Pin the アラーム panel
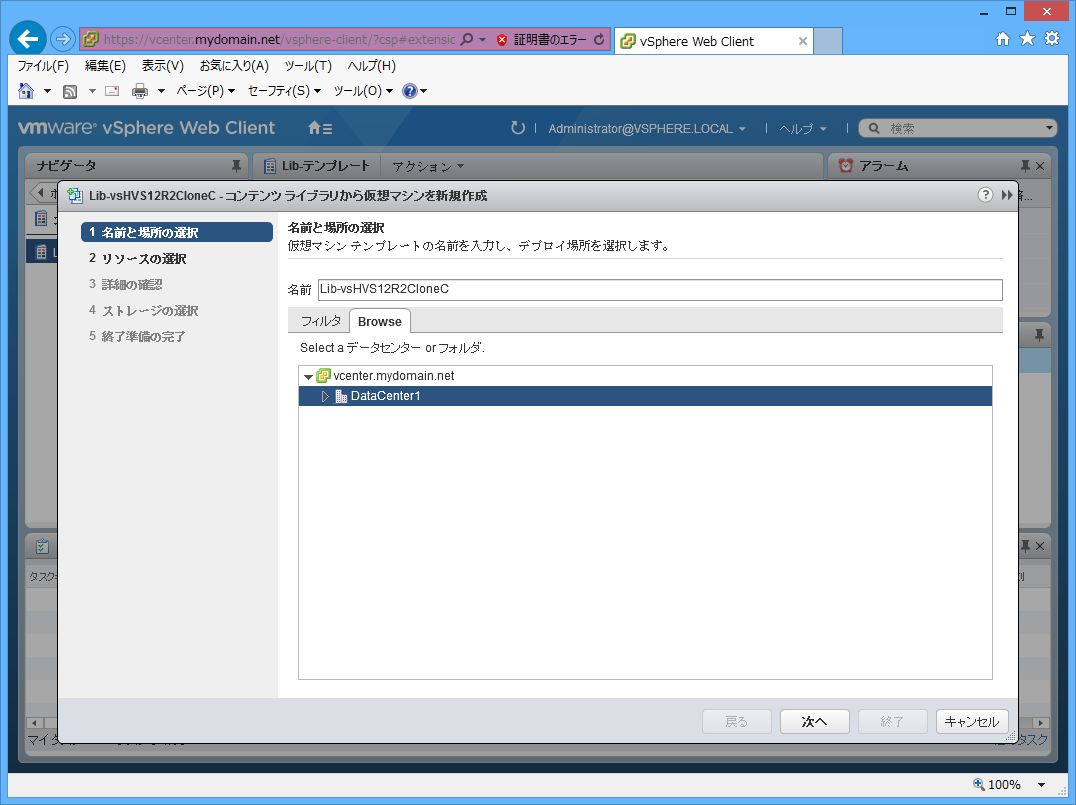This screenshot has height=805, width=1076. pos(1025,165)
